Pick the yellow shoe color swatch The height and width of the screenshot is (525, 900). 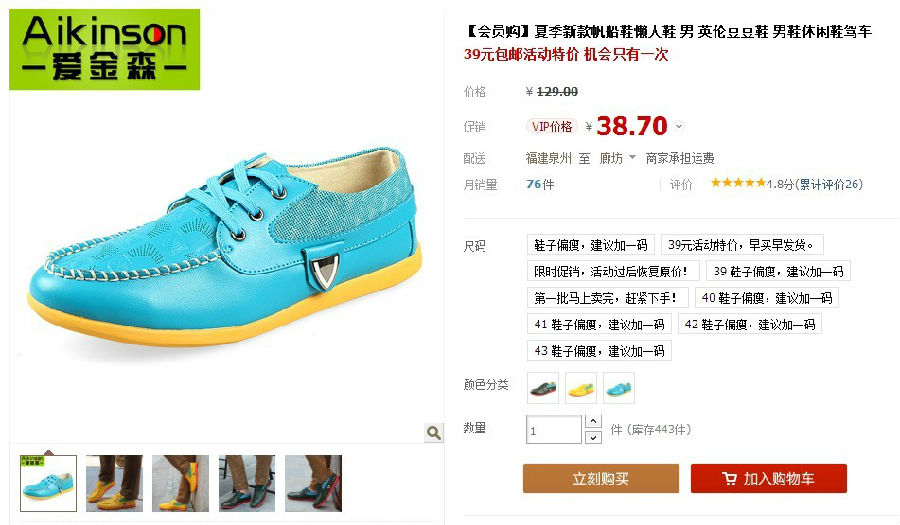click(581, 388)
